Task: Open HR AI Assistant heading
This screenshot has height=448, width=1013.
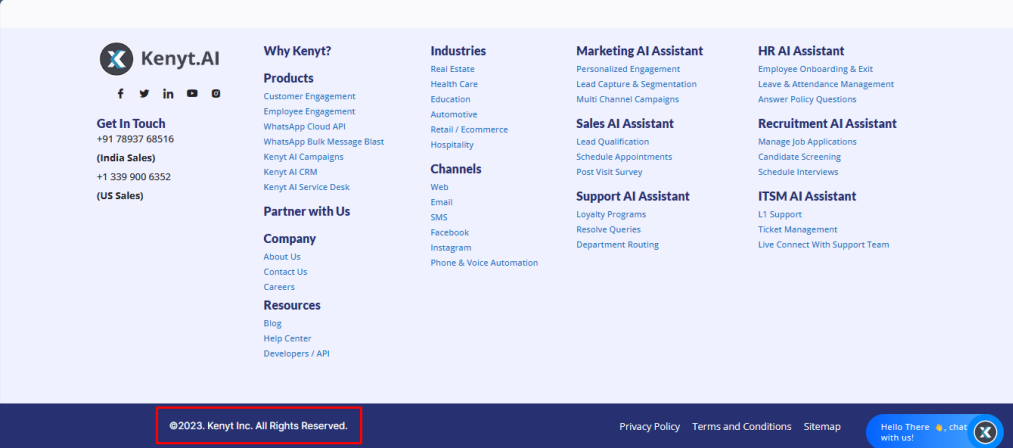Action: tap(801, 51)
